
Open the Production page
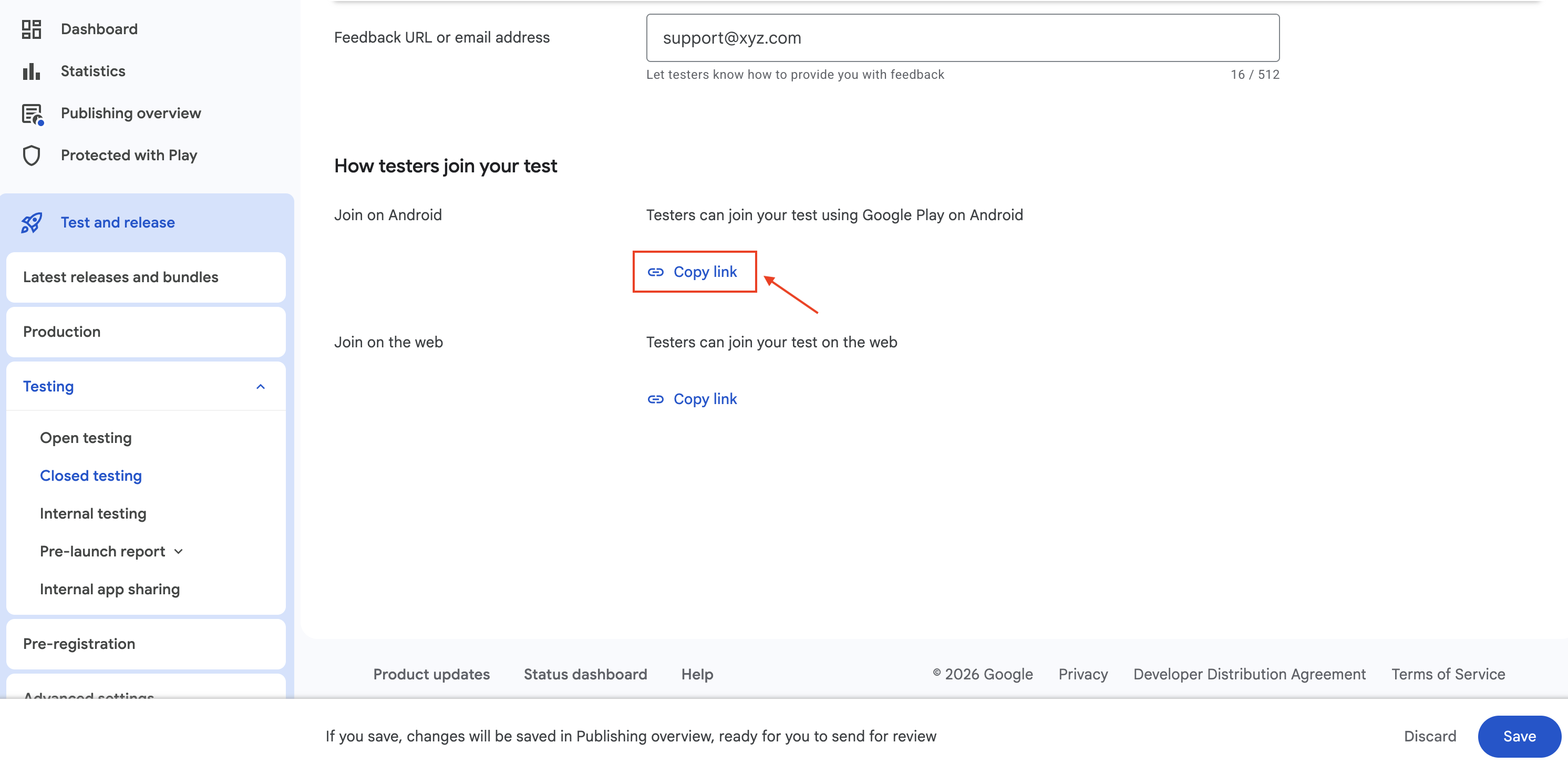[146, 333]
